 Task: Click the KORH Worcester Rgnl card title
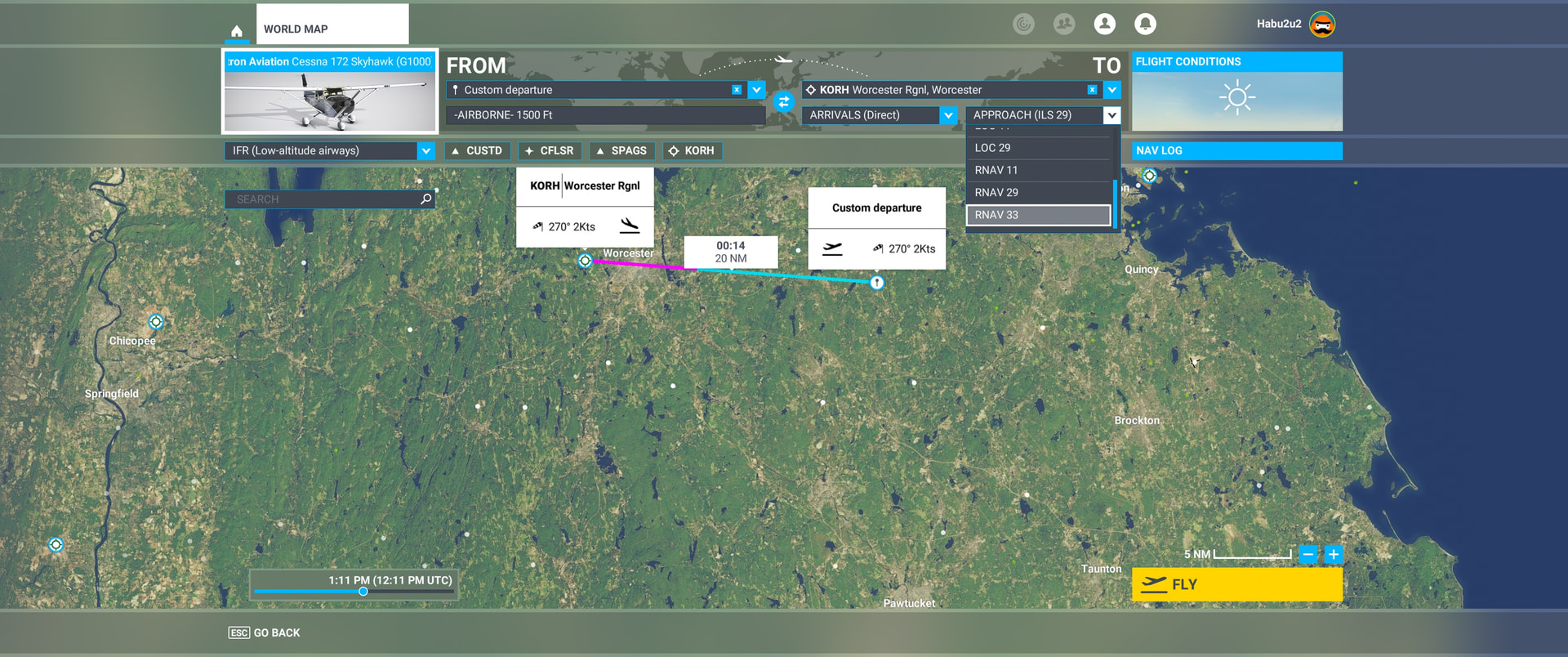(x=585, y=185)
